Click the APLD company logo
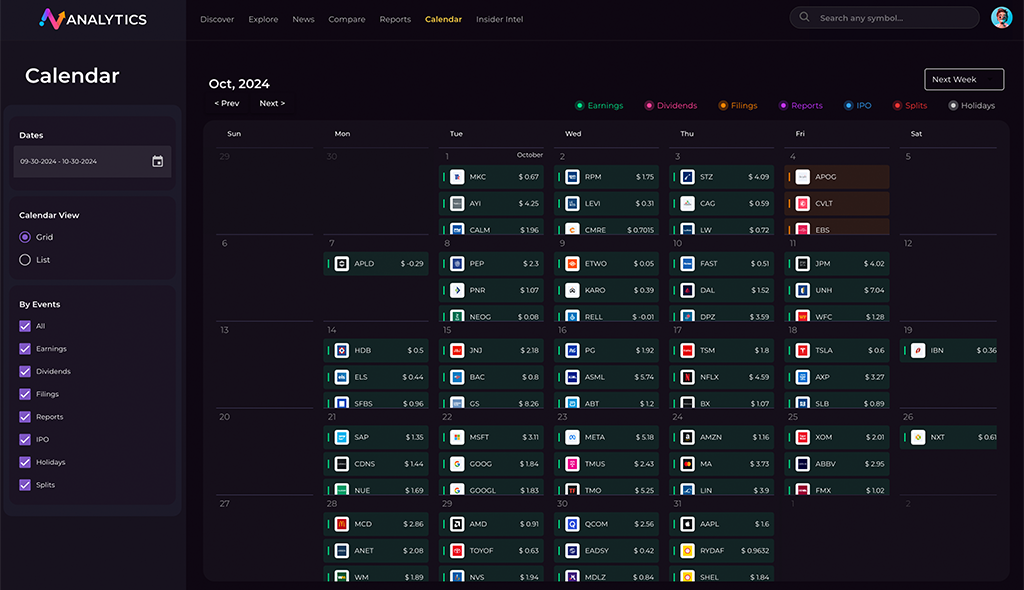 pyautogui.click(x=342, y=263)
